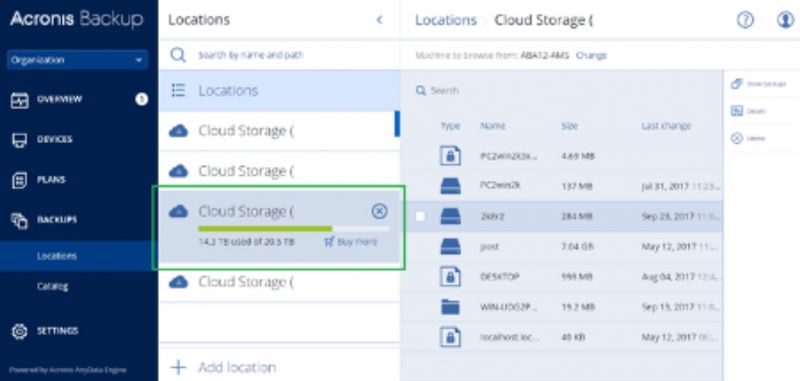Click the search magnifier in Locations panel
This screenshot has height=381, width=800.
click(178, 55)
